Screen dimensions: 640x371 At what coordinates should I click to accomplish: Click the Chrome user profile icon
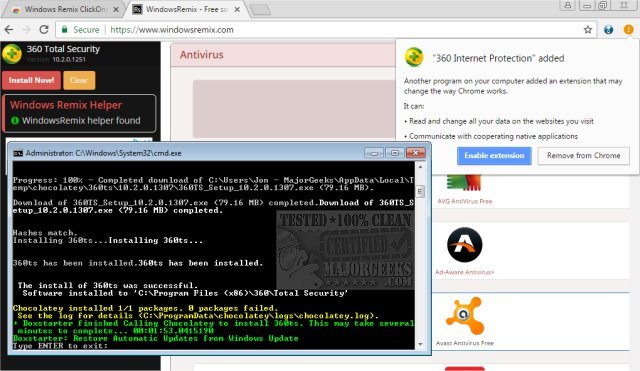568,5
